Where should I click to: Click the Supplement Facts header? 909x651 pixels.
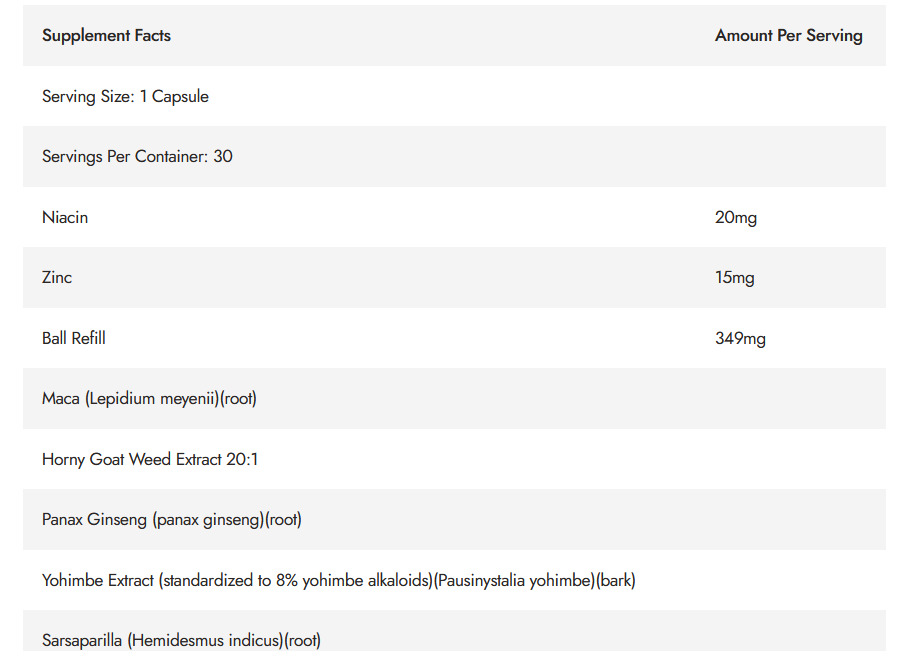[106, 35]
